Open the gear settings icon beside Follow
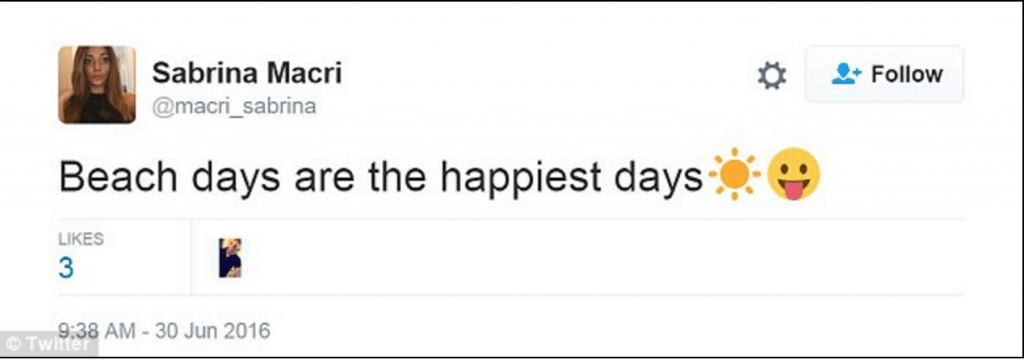1024x360 pixels. [x=772, y=76]
